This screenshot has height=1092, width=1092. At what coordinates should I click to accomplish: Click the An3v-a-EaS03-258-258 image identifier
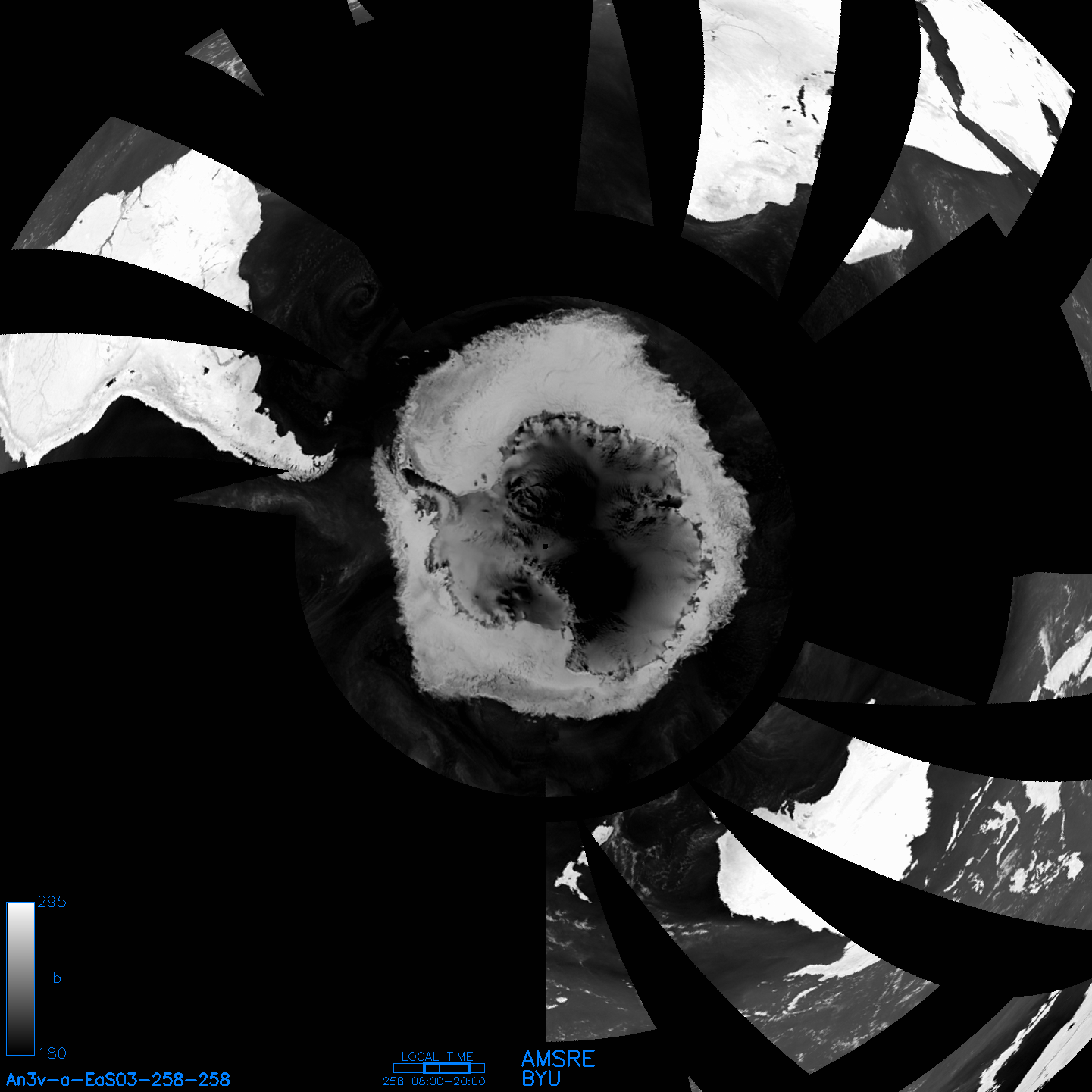point(118,1079)
